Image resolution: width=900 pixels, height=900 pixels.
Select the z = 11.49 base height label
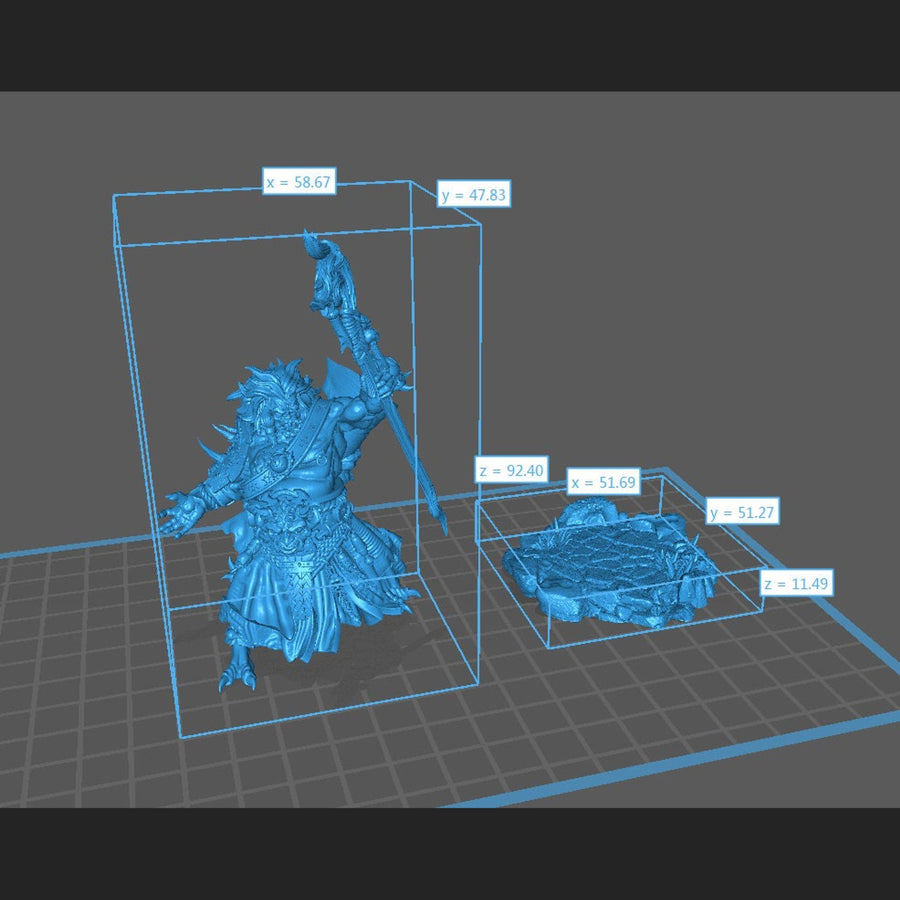(796, 583)
